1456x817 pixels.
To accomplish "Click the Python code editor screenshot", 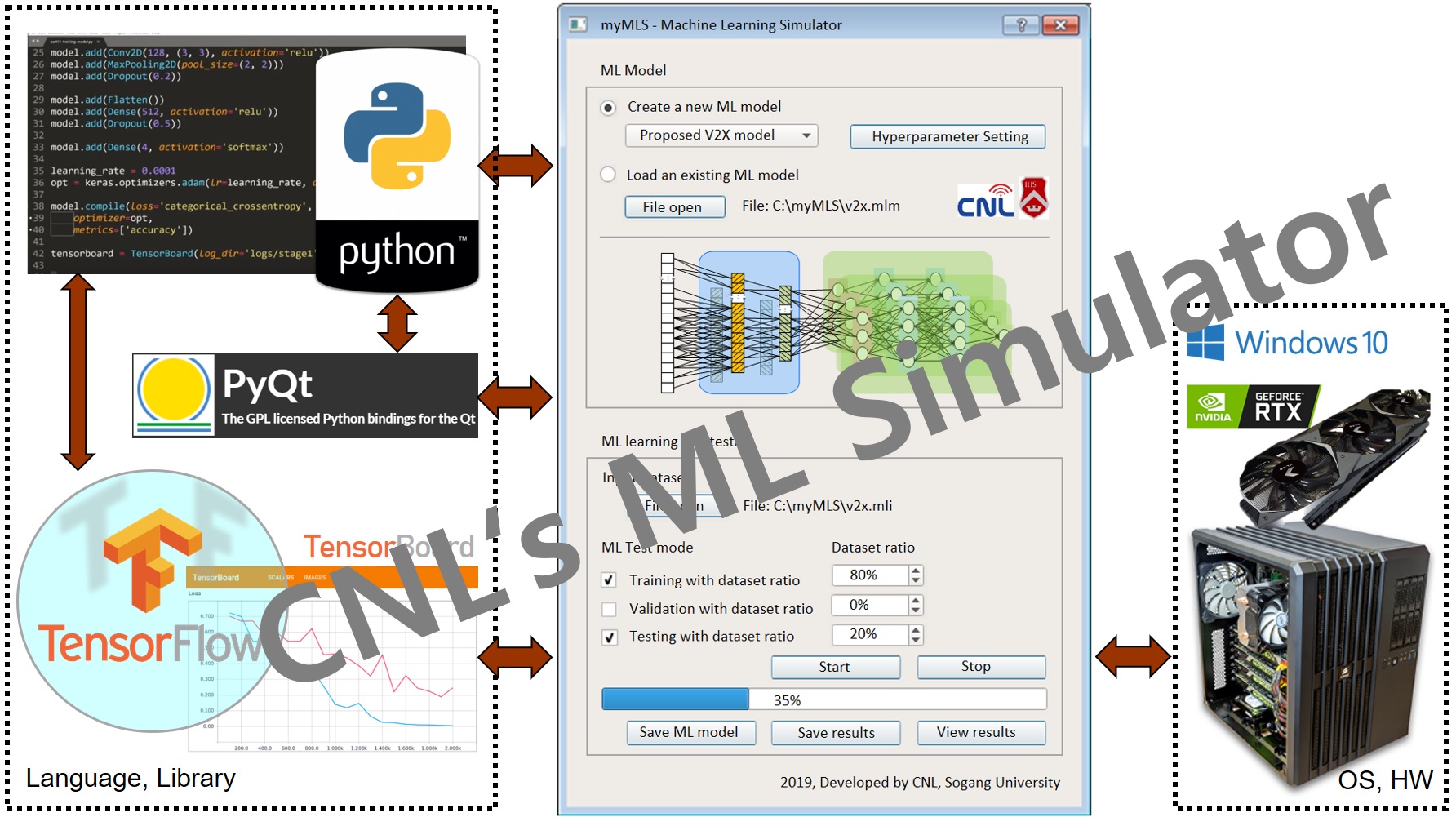I will coord(171,154).
